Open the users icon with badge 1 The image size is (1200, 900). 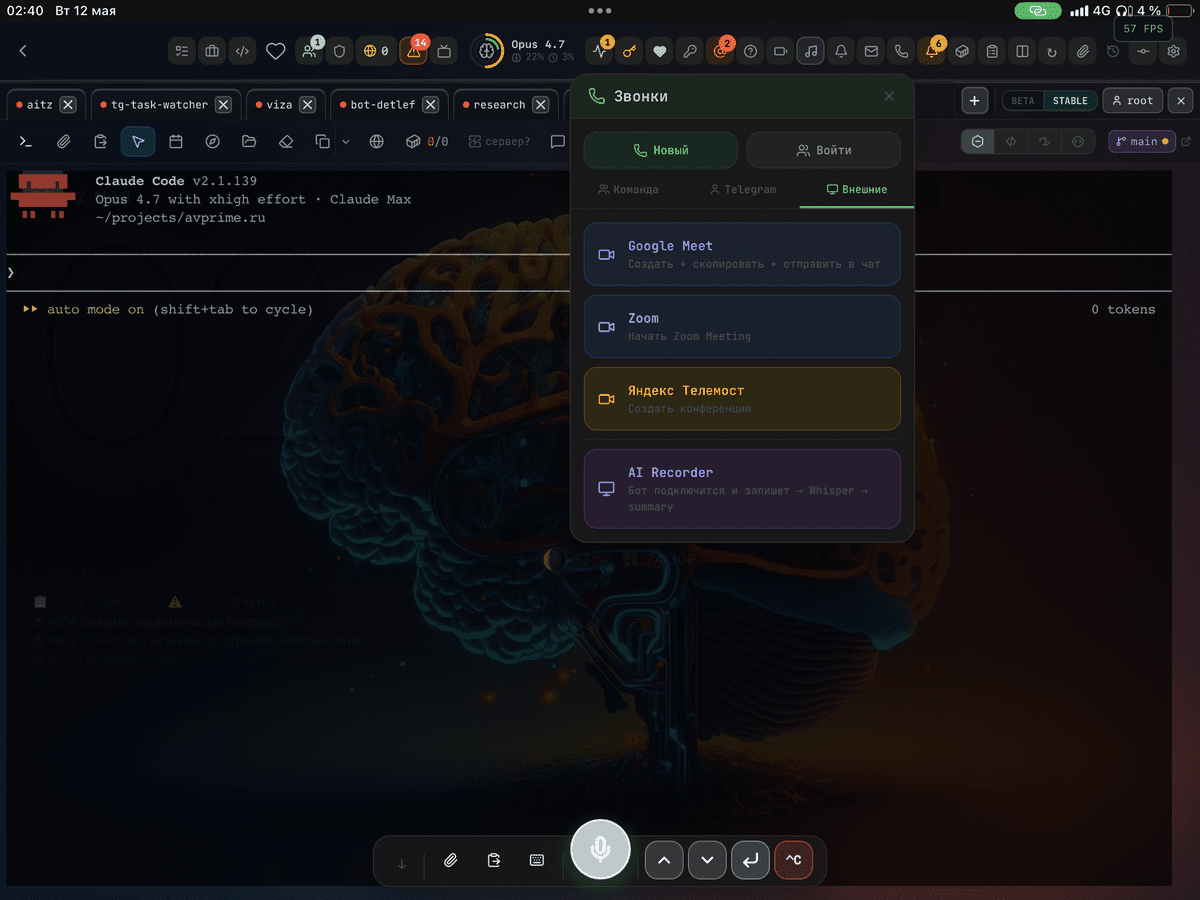click(310, 51)
